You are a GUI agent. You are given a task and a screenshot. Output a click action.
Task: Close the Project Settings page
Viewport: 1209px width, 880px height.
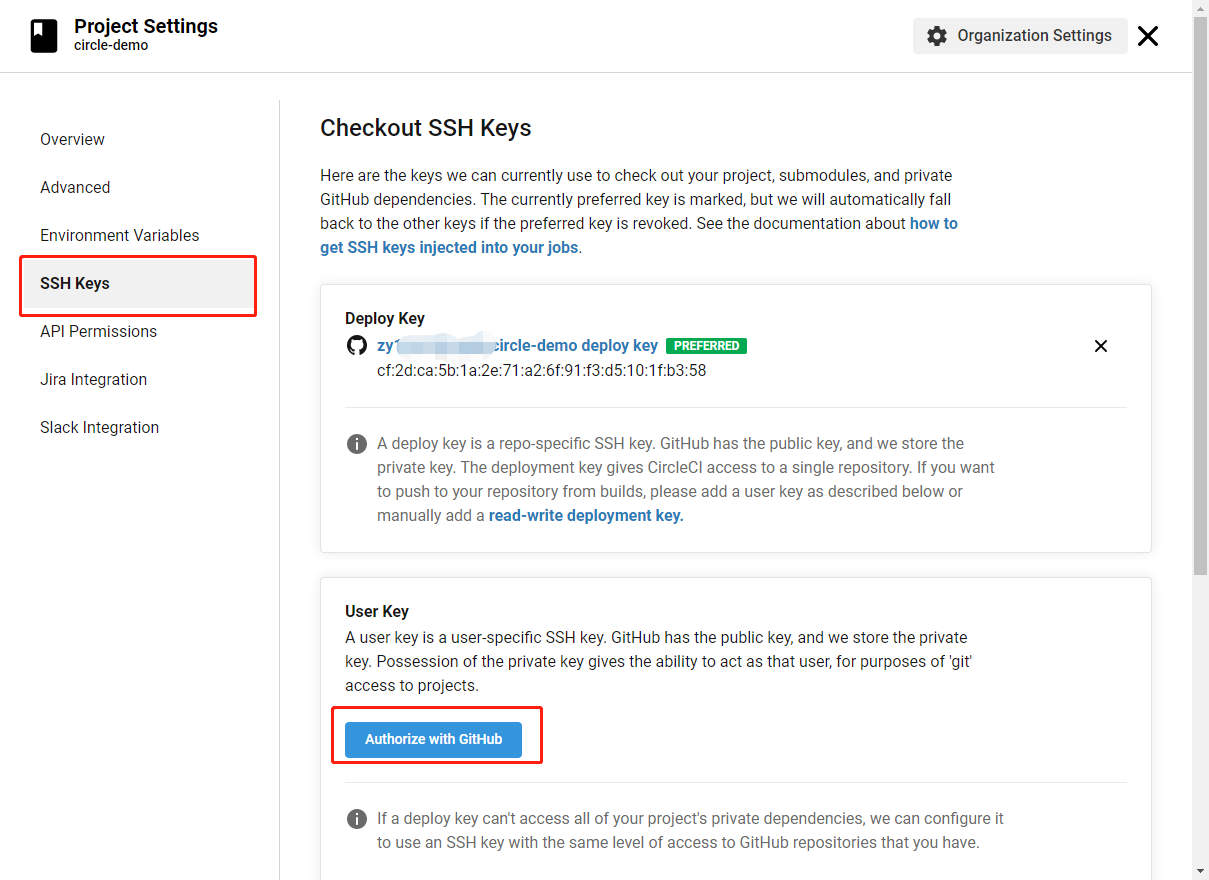[1148, 36]
